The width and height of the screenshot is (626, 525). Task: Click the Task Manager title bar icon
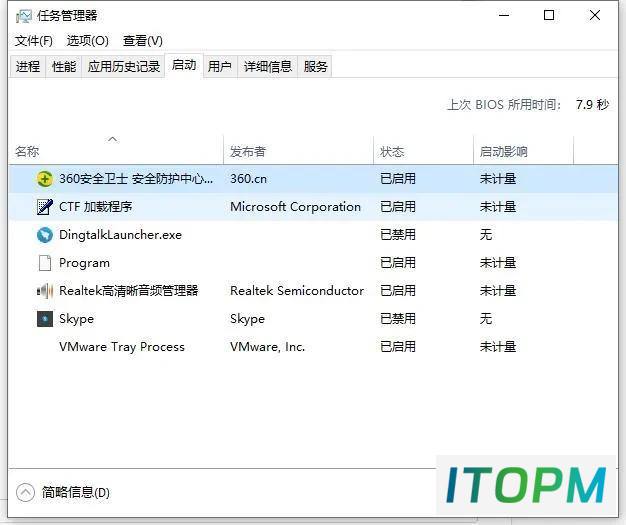tap(24, 16)
